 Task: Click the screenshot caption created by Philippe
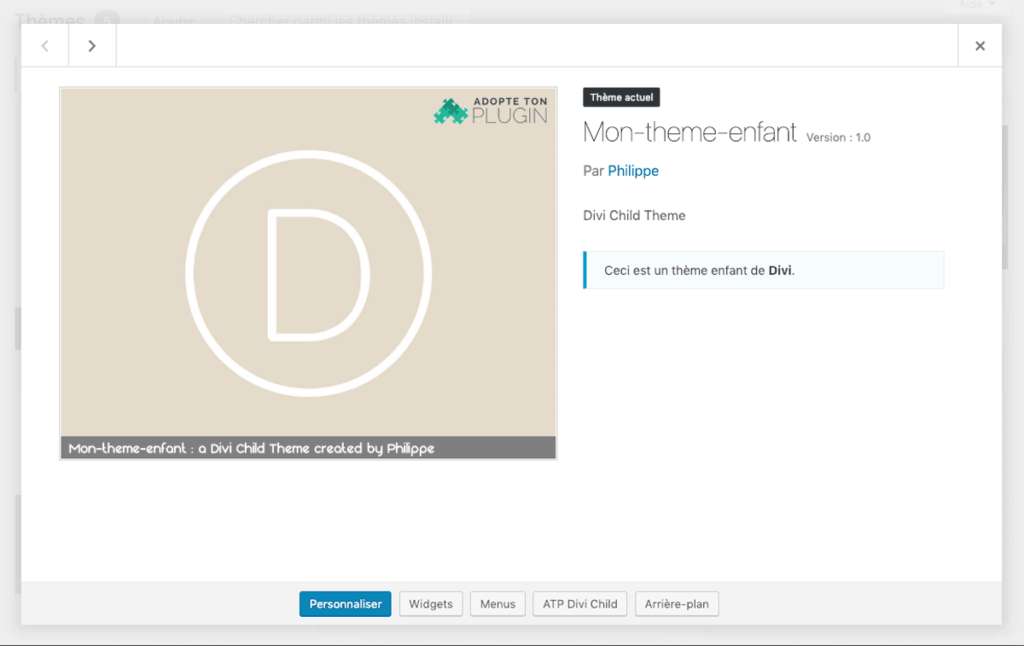[308, 448]
